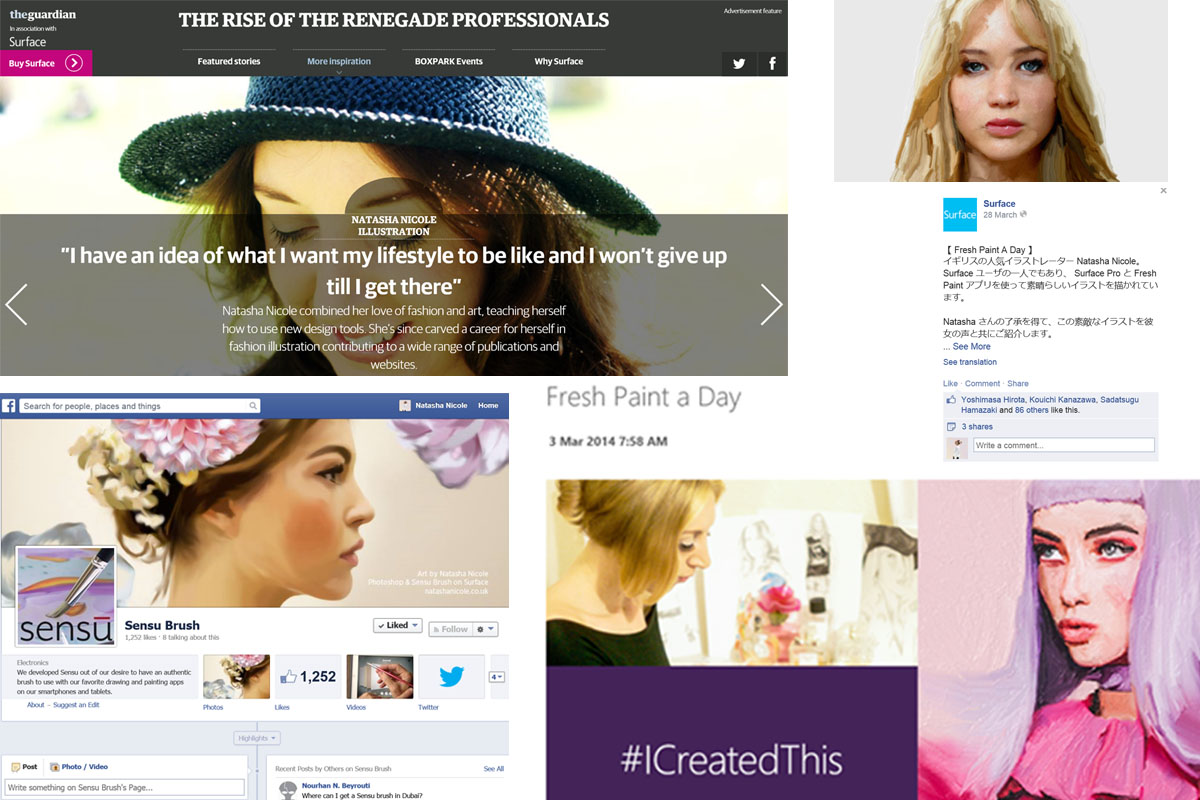Click the Write something on Sensu Brush's Page field
The image size is (1200, 800).
click(125, 788)
